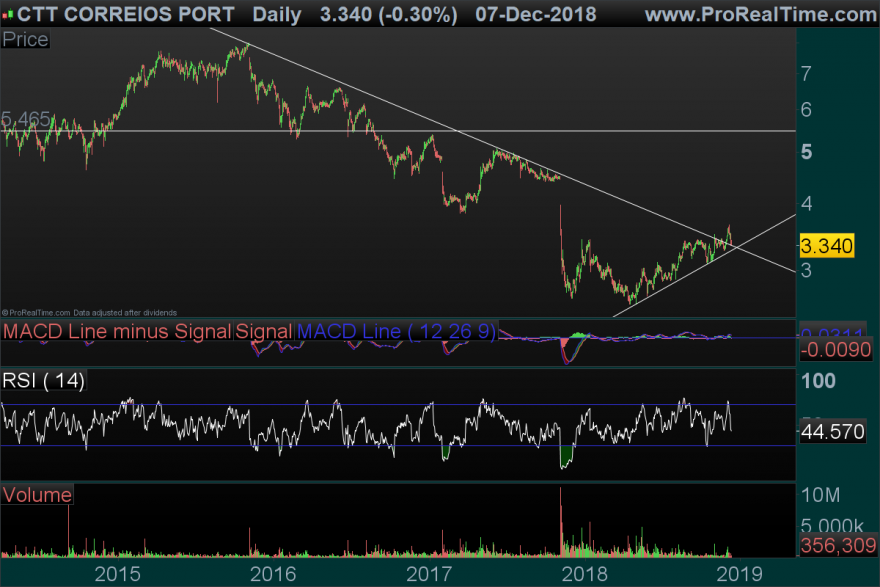Click the 2017 year label on time axis
Image resolution: width=880 pixels, height=587 pixels.
click(x=429, y=574)
